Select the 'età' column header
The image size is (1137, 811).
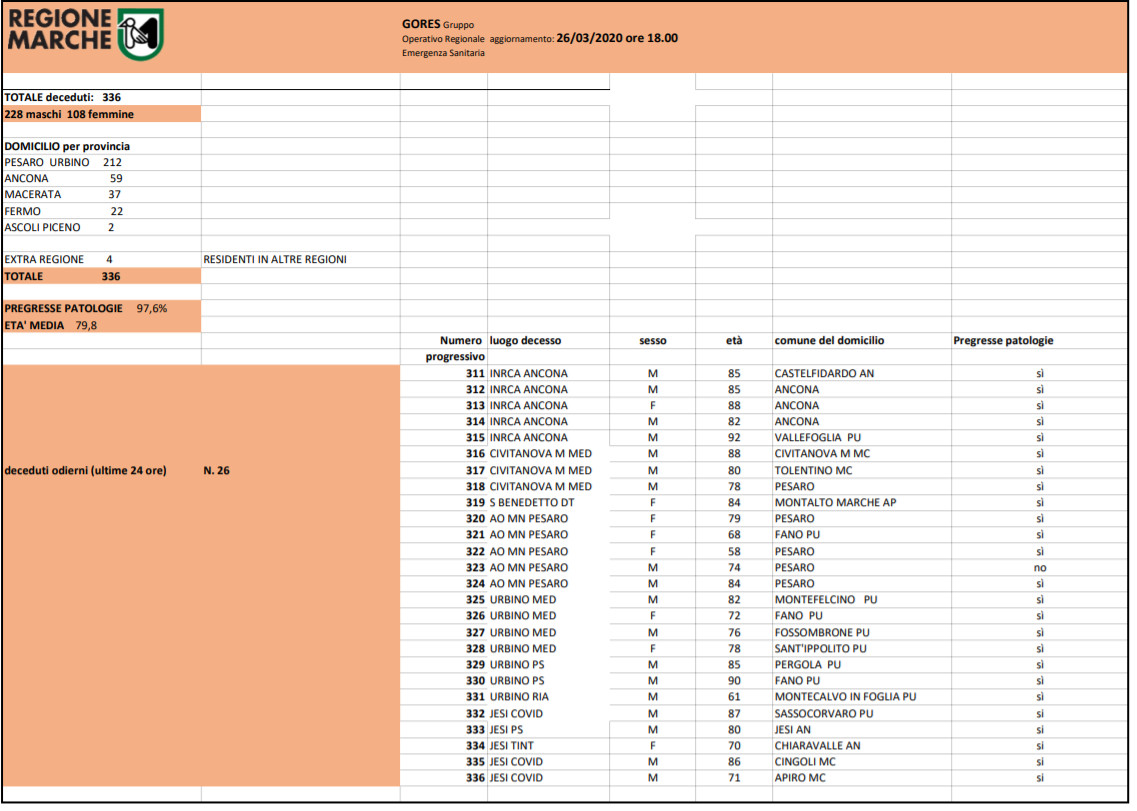click(x=734, y=340)
